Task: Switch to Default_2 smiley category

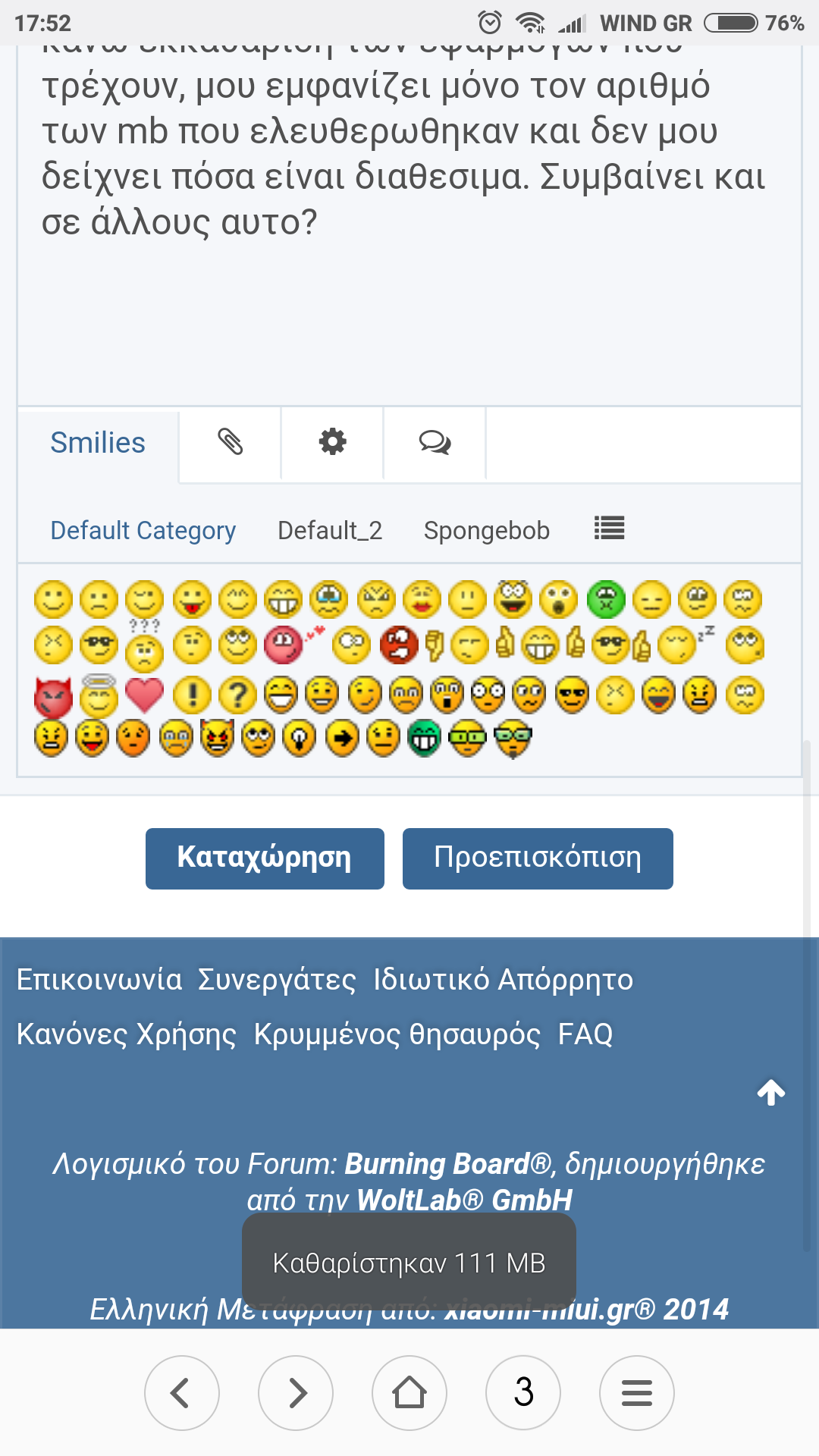Action: (x=330, y=530)
